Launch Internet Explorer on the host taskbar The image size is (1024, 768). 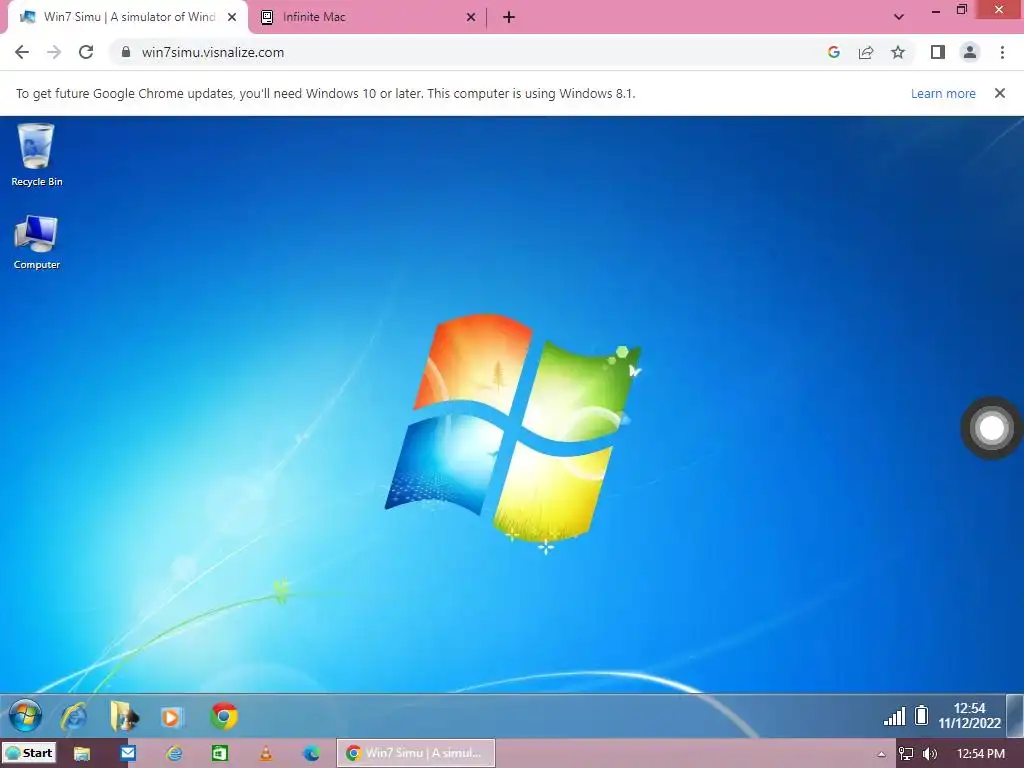[x=174, y=753]
